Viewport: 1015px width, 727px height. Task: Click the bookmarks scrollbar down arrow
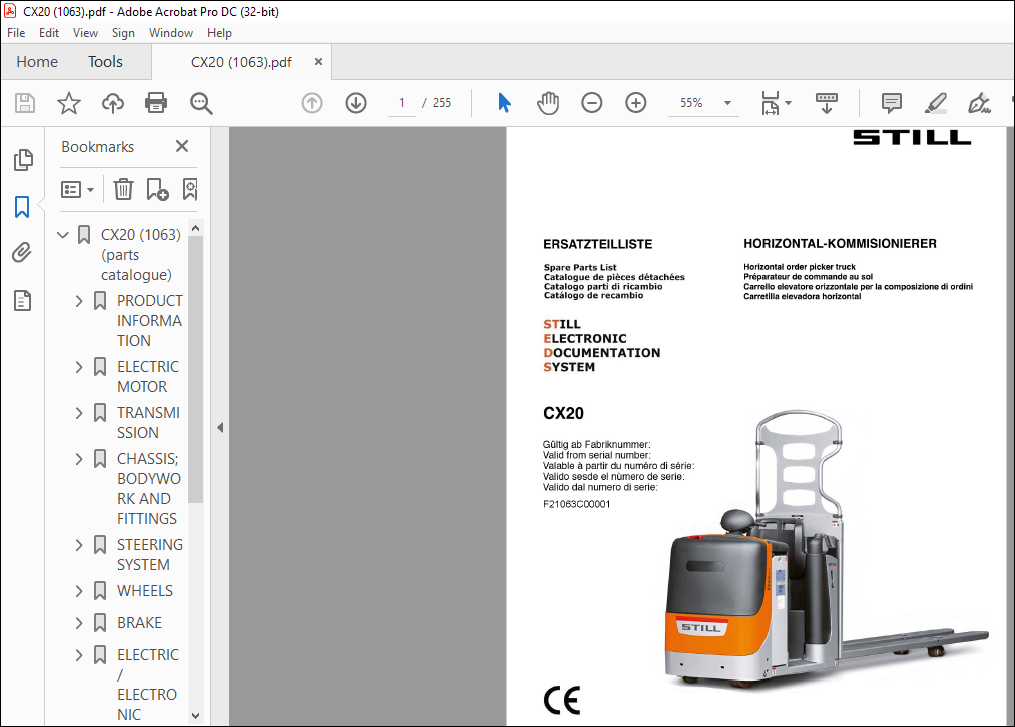pos(195,716)
